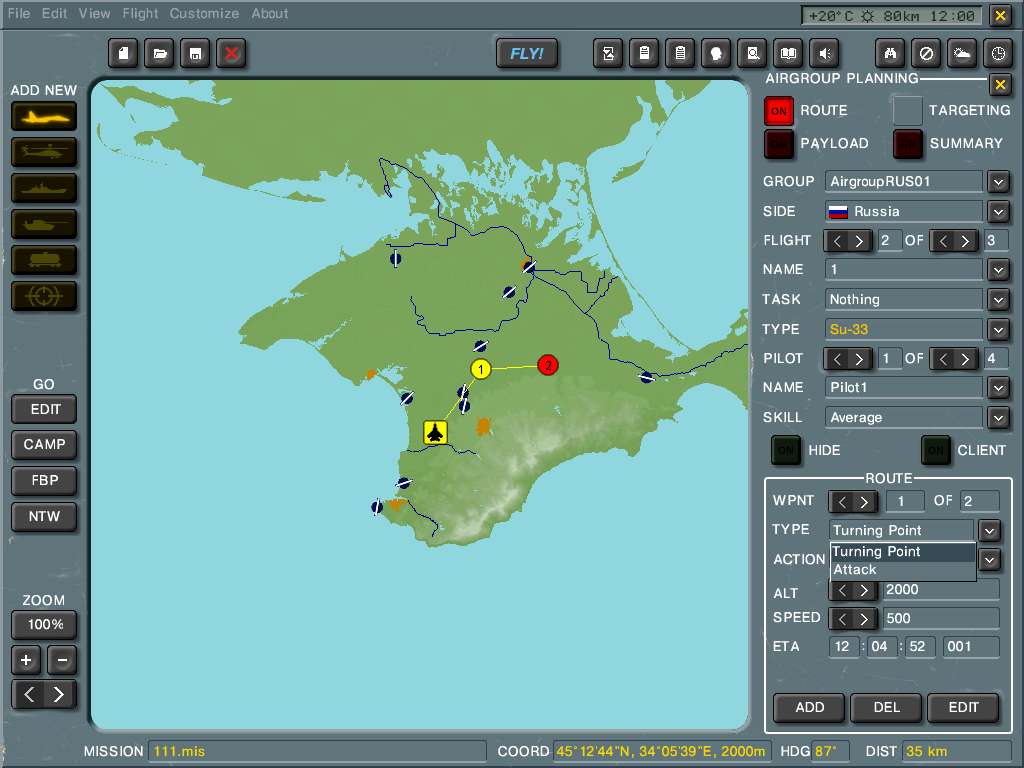Click red waypoint 2 on map
1024x768 pixels.
point(547,365)
